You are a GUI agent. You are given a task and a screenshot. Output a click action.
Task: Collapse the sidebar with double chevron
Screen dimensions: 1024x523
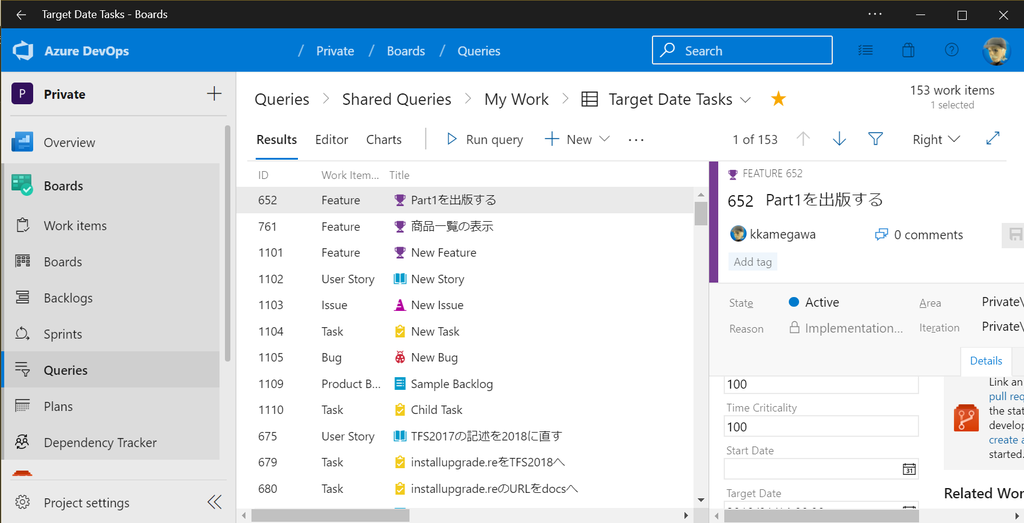[x=214, y=501]
